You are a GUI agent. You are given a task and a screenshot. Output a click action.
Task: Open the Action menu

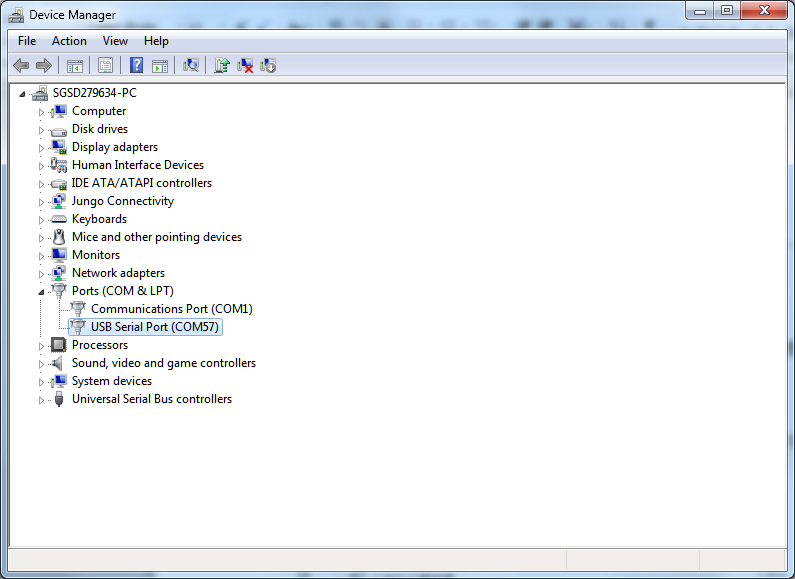(69, 41)
